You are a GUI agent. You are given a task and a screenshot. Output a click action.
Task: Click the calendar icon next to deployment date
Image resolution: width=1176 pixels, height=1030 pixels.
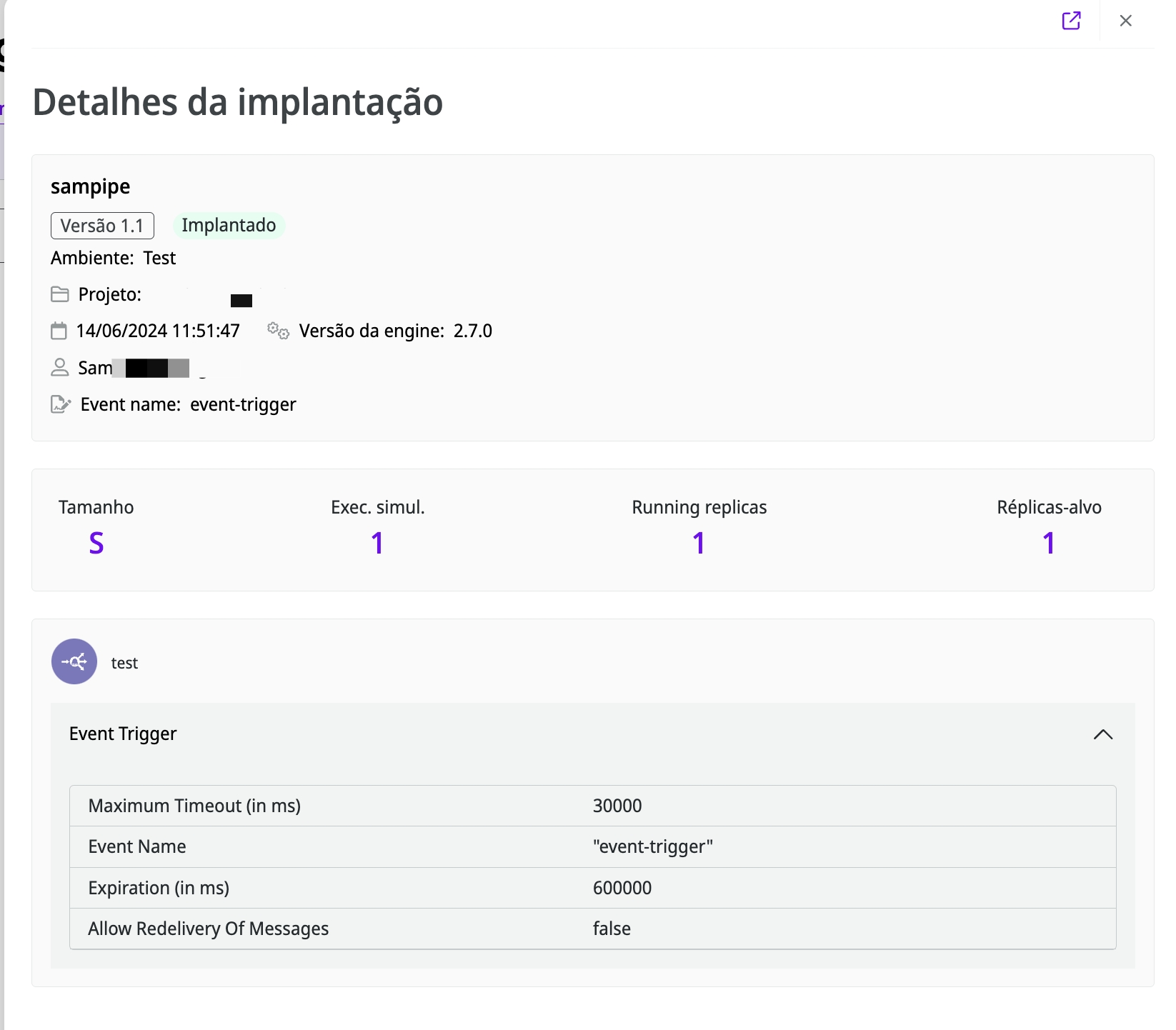[x=59, y=331]
